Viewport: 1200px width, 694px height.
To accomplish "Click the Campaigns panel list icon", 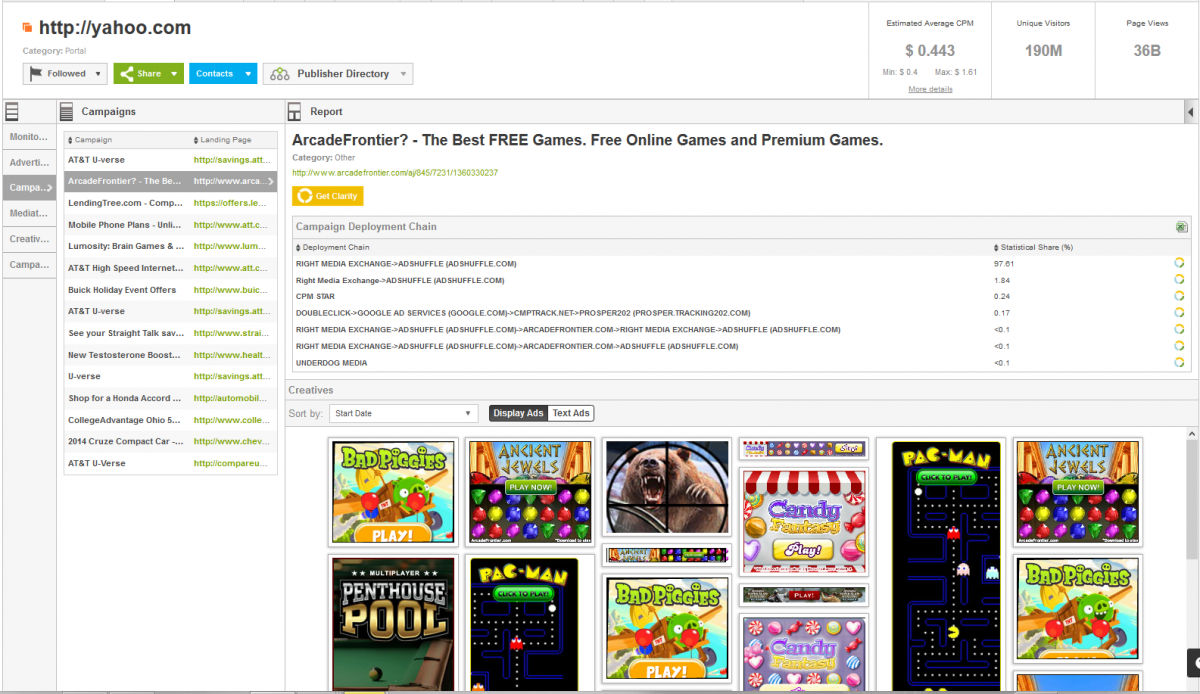I will 66,112.
